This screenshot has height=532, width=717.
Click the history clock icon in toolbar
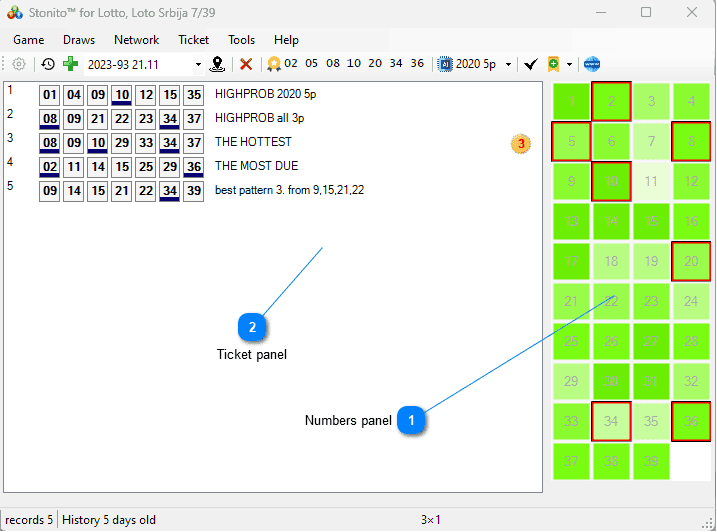(48, 64)
